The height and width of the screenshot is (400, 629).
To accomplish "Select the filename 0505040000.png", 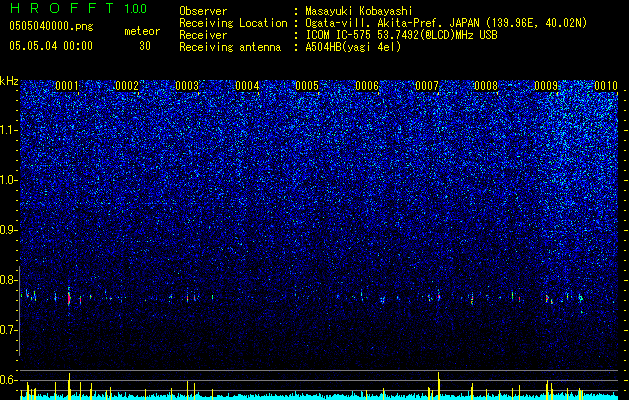I will tap(51, 27).
